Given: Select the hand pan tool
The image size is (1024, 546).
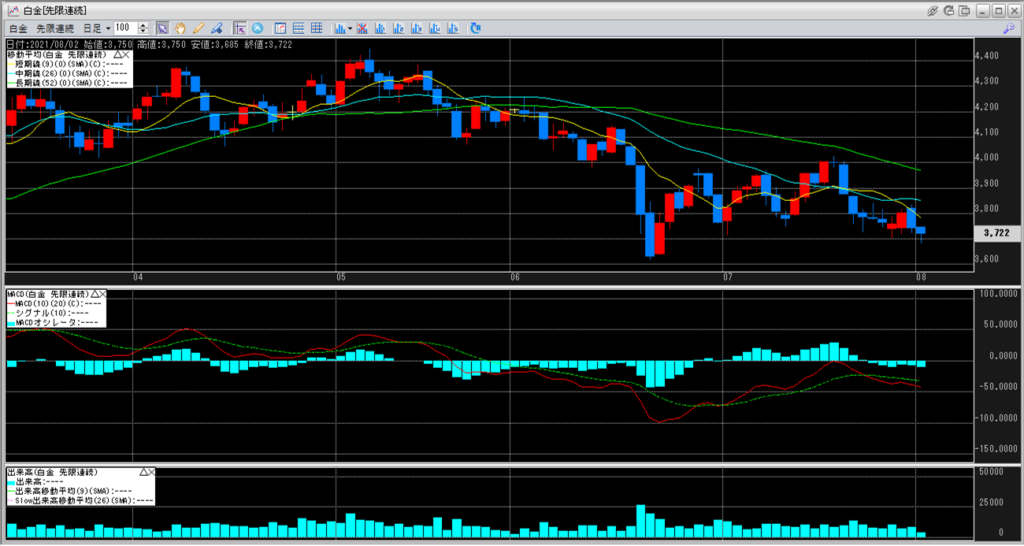Looking at the screenshot, I should click(x=180, y=28).
